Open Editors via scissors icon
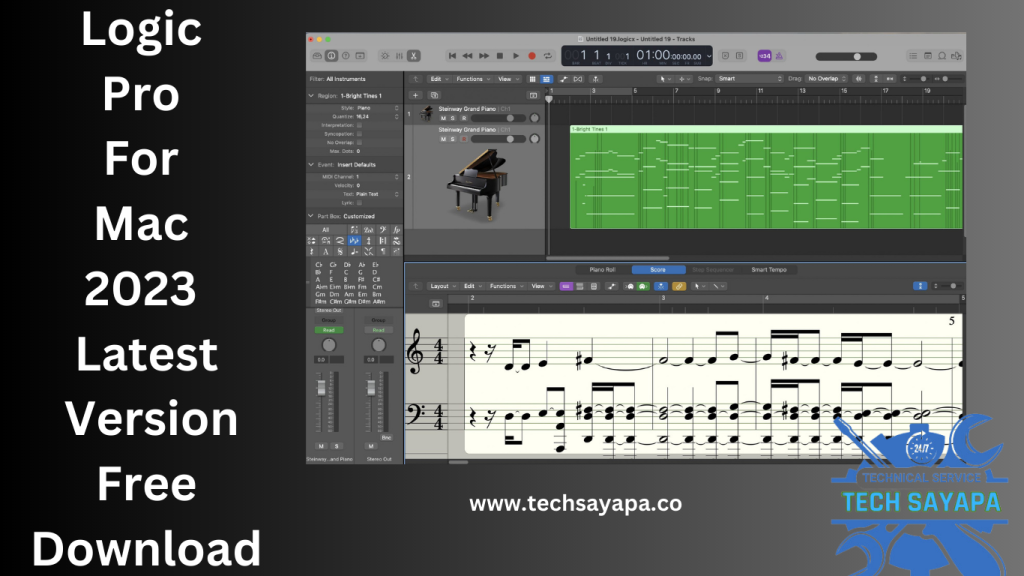Viewport: 1024px width, 576px height. coord(413,56)
